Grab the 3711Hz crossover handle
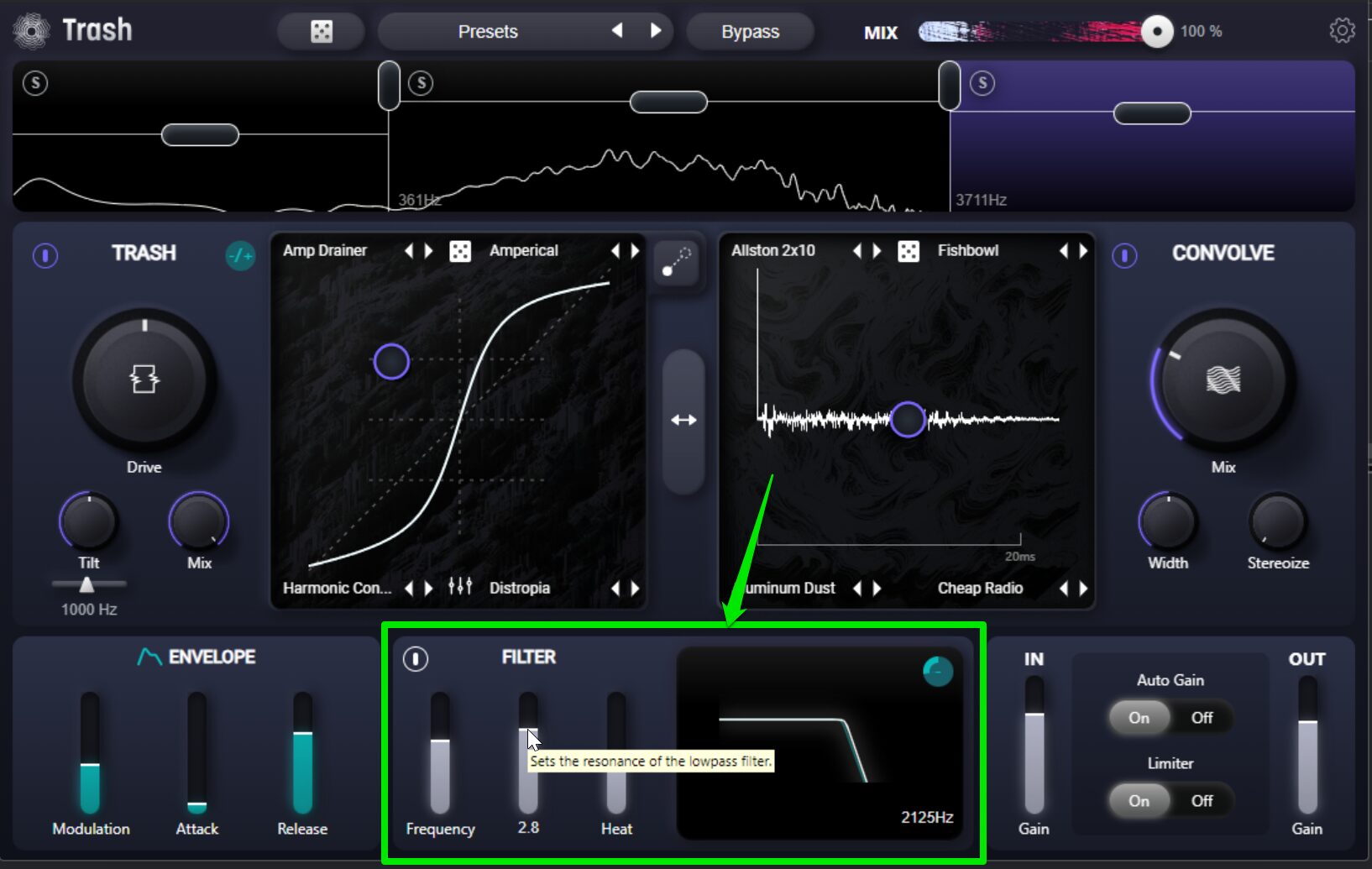The height and width of the screenshot is (869, 1372). (950, 86)
